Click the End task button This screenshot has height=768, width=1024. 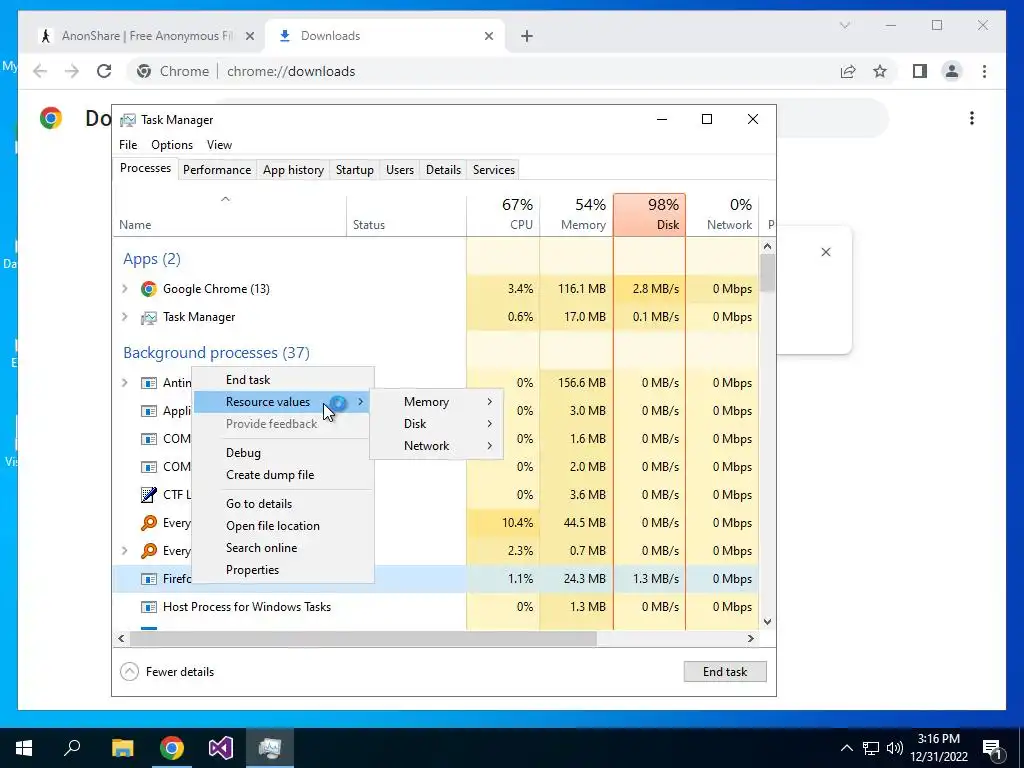click(725, 671)
